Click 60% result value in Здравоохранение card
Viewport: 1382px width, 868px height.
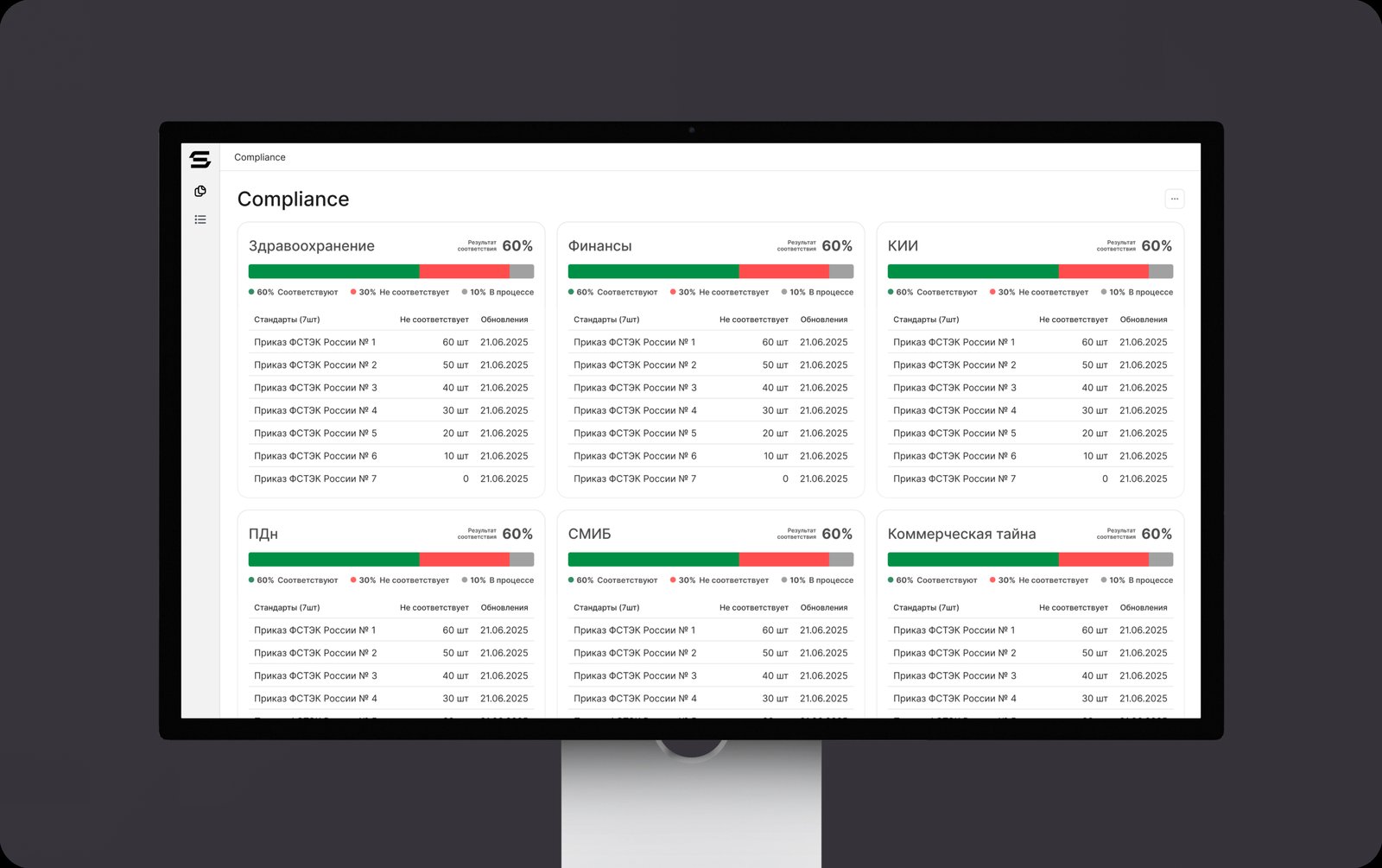(x=517, y=246)
